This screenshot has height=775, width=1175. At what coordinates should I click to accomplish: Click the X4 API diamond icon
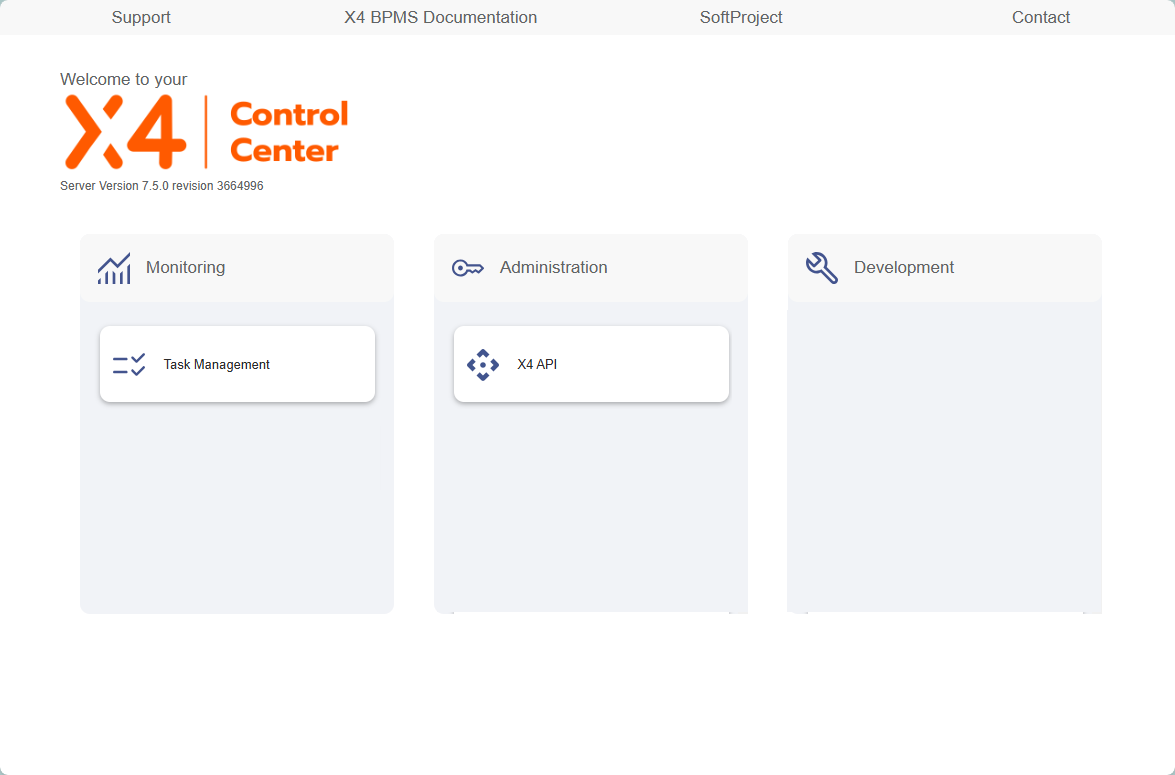pyautogui.click(x=483, y=365)
